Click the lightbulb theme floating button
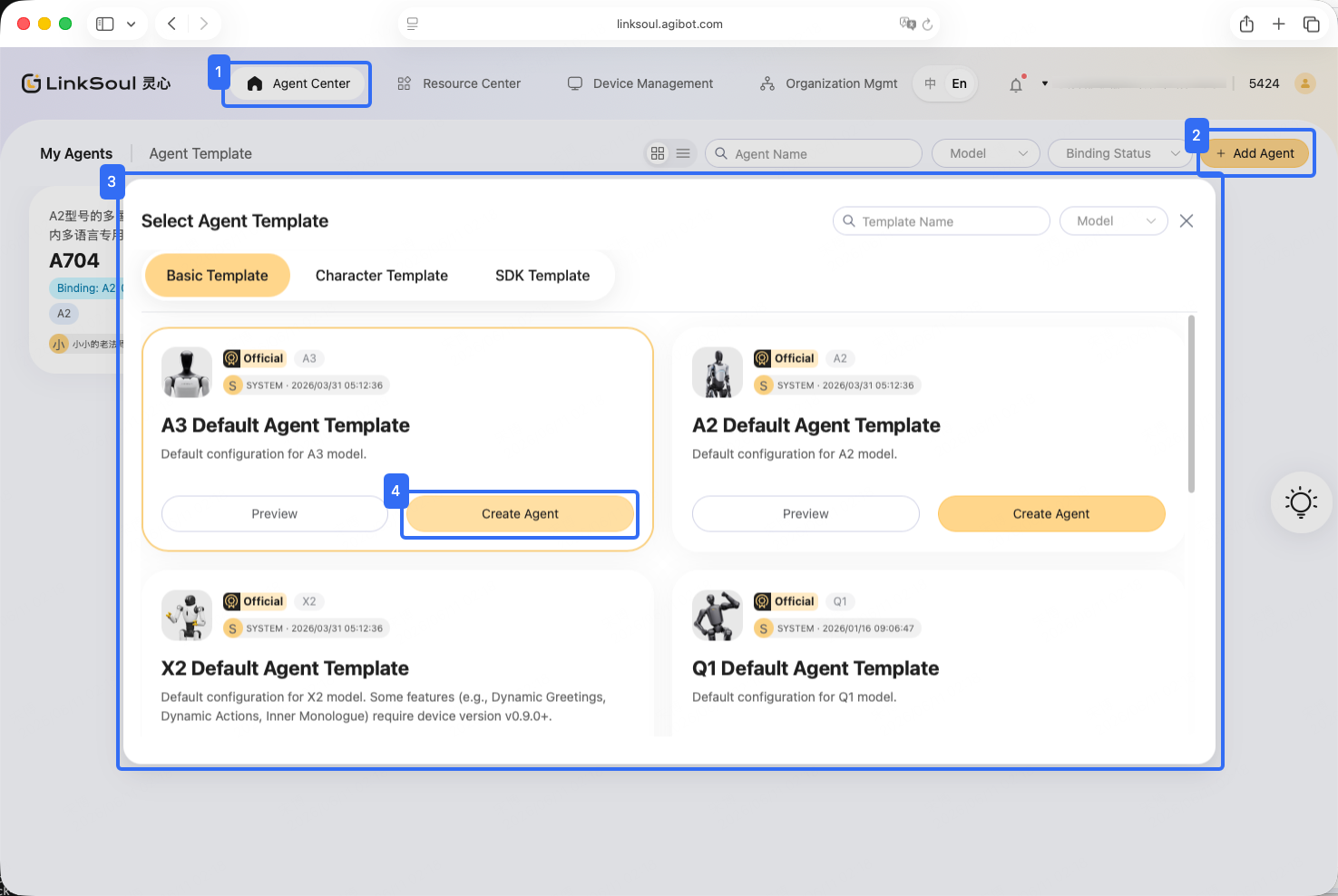Image resolution: width=1338 pixels, height=896 pixels. pos(1301,502)
